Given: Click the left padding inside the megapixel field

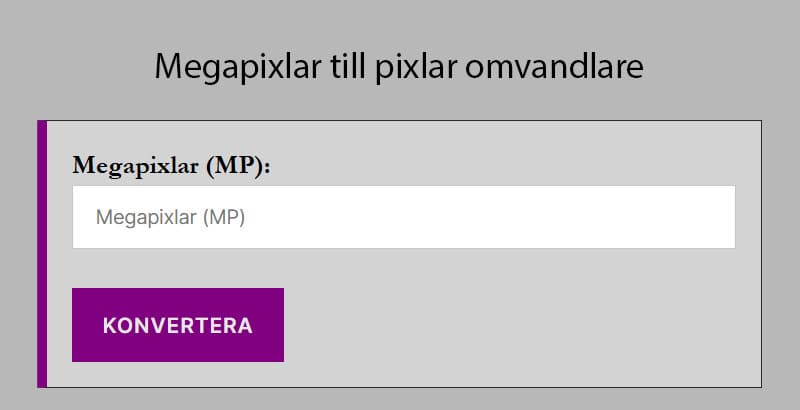Looking at the screenshot, I should click(83, 217).
